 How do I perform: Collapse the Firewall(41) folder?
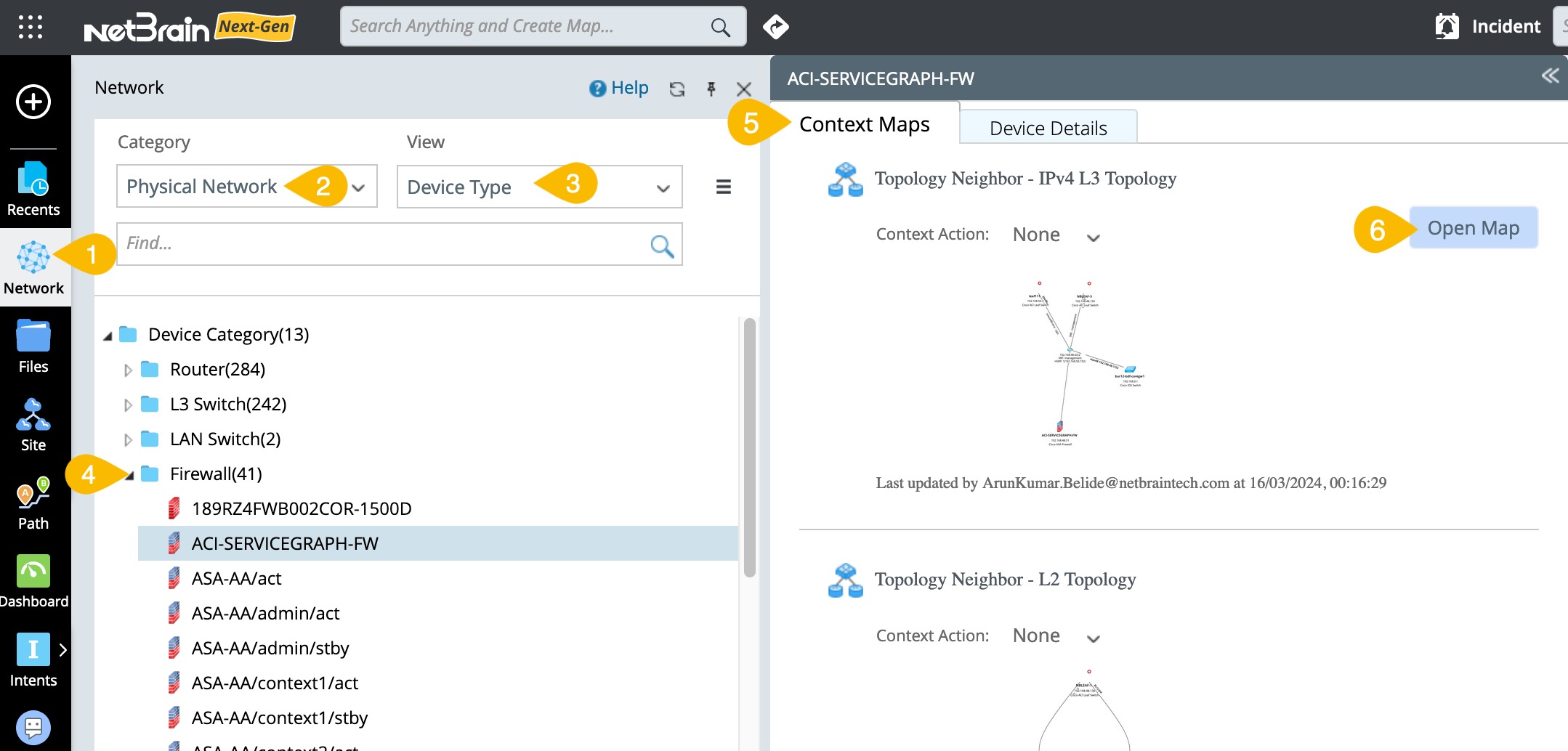pos(129,475)
